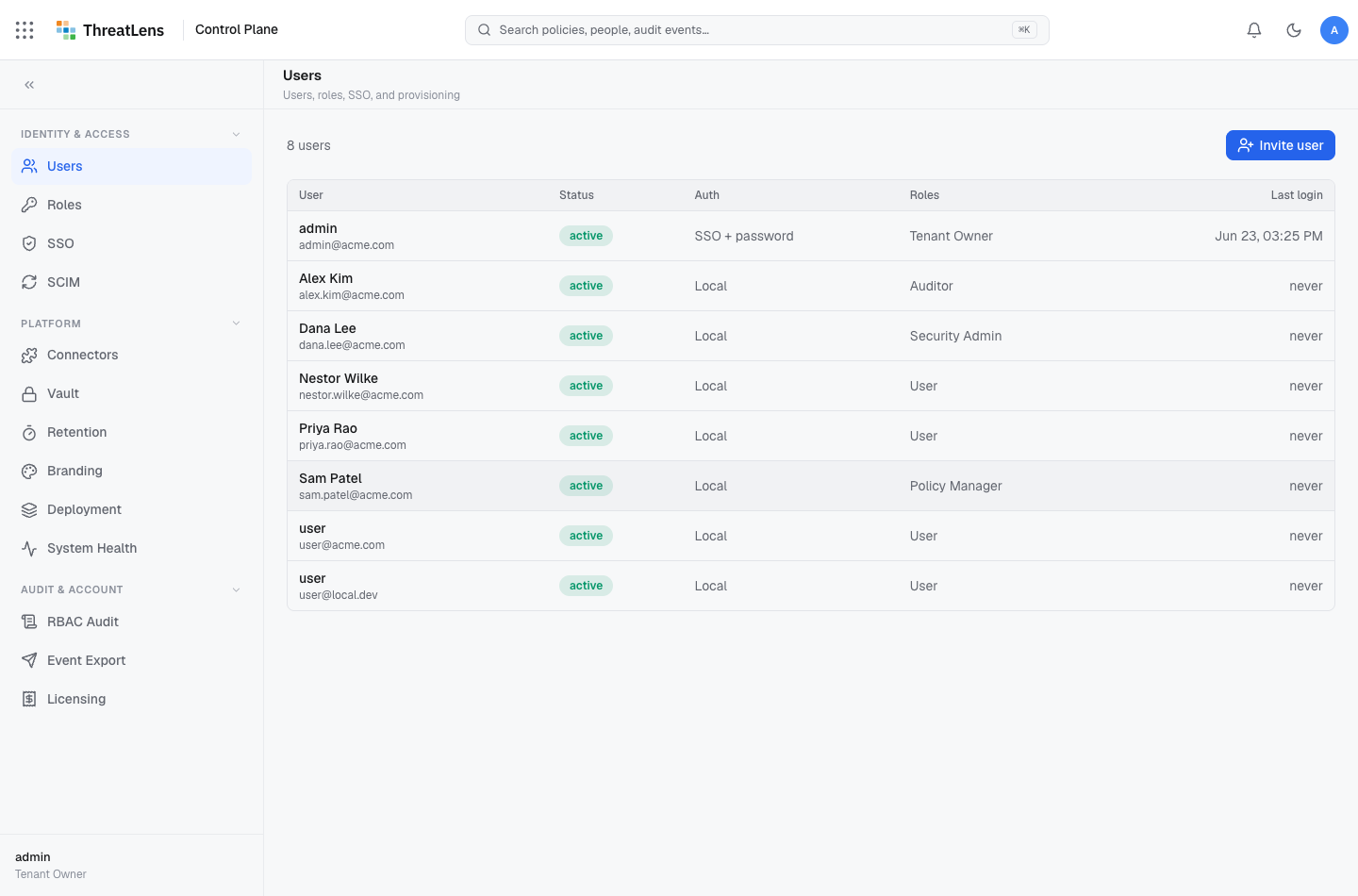Screen dimensions: 1358x896
Task: Open the Deployment page
Action: pyautogui.click(x=131, y=509)
